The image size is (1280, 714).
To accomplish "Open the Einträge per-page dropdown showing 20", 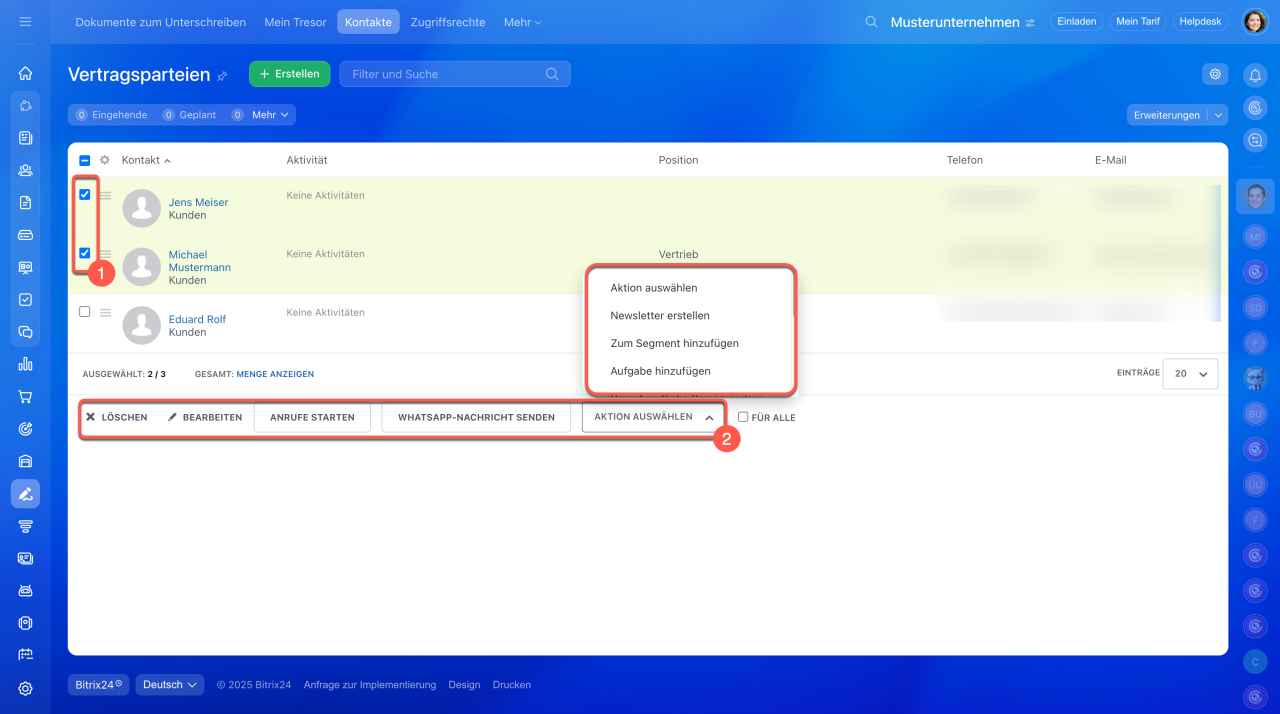I will tap(1190, 373).
